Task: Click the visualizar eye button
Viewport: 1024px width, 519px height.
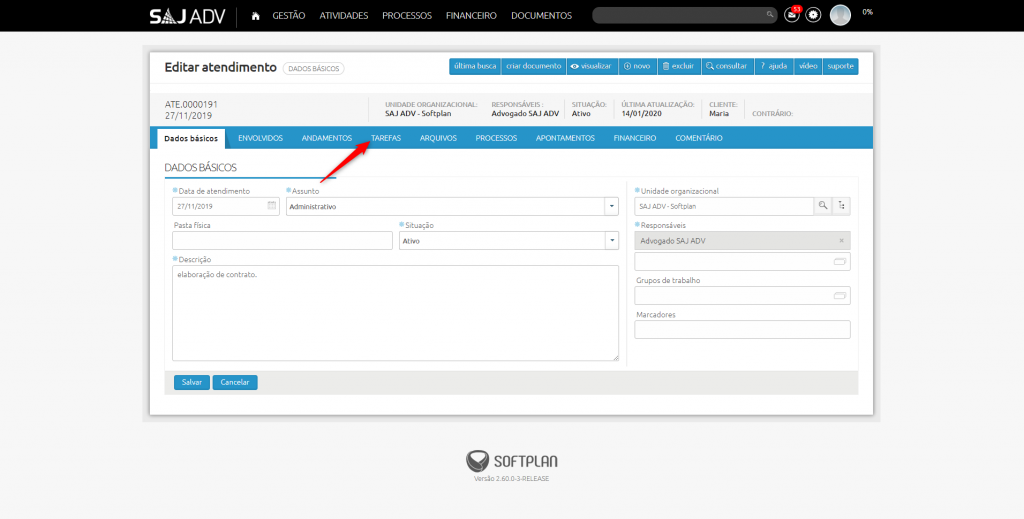Action: [x=590, y=66]
